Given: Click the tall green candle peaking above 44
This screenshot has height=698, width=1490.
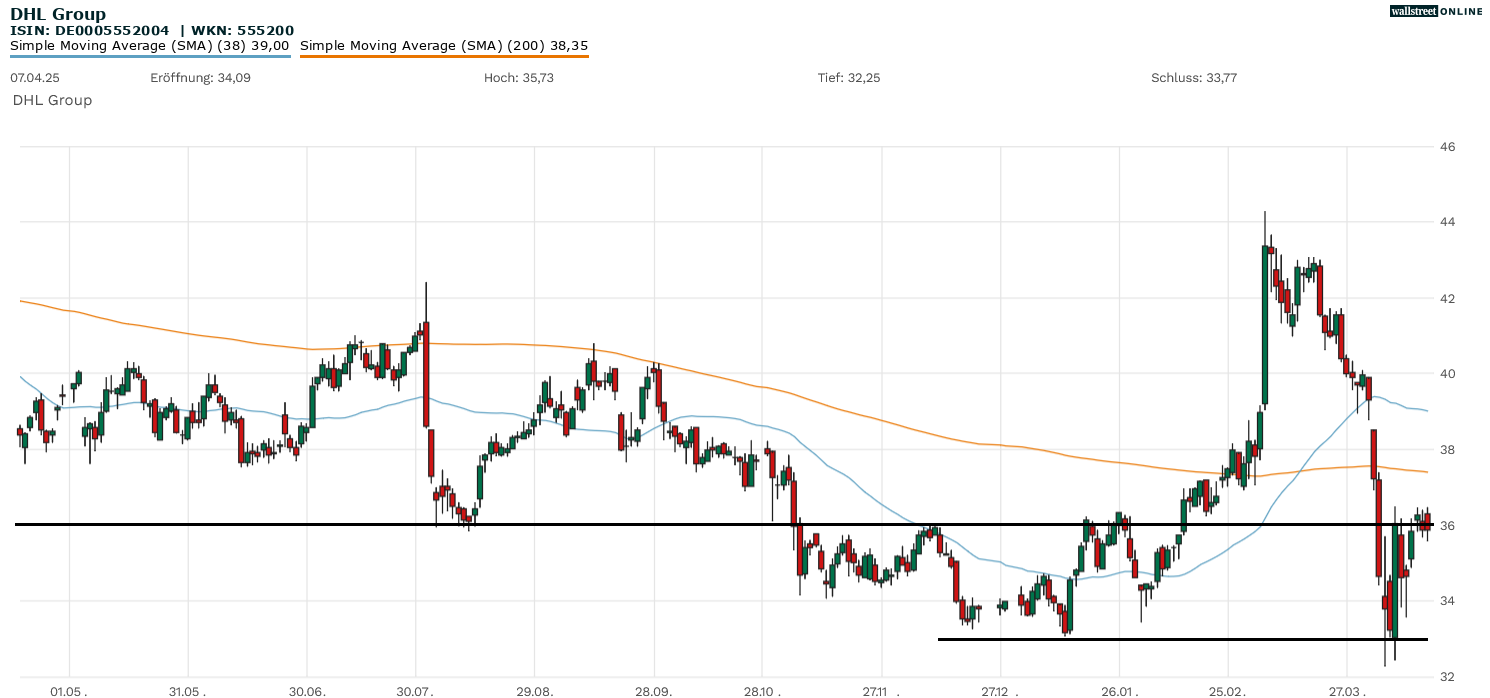Looking at the screenshot, I should click(1265, 325).
